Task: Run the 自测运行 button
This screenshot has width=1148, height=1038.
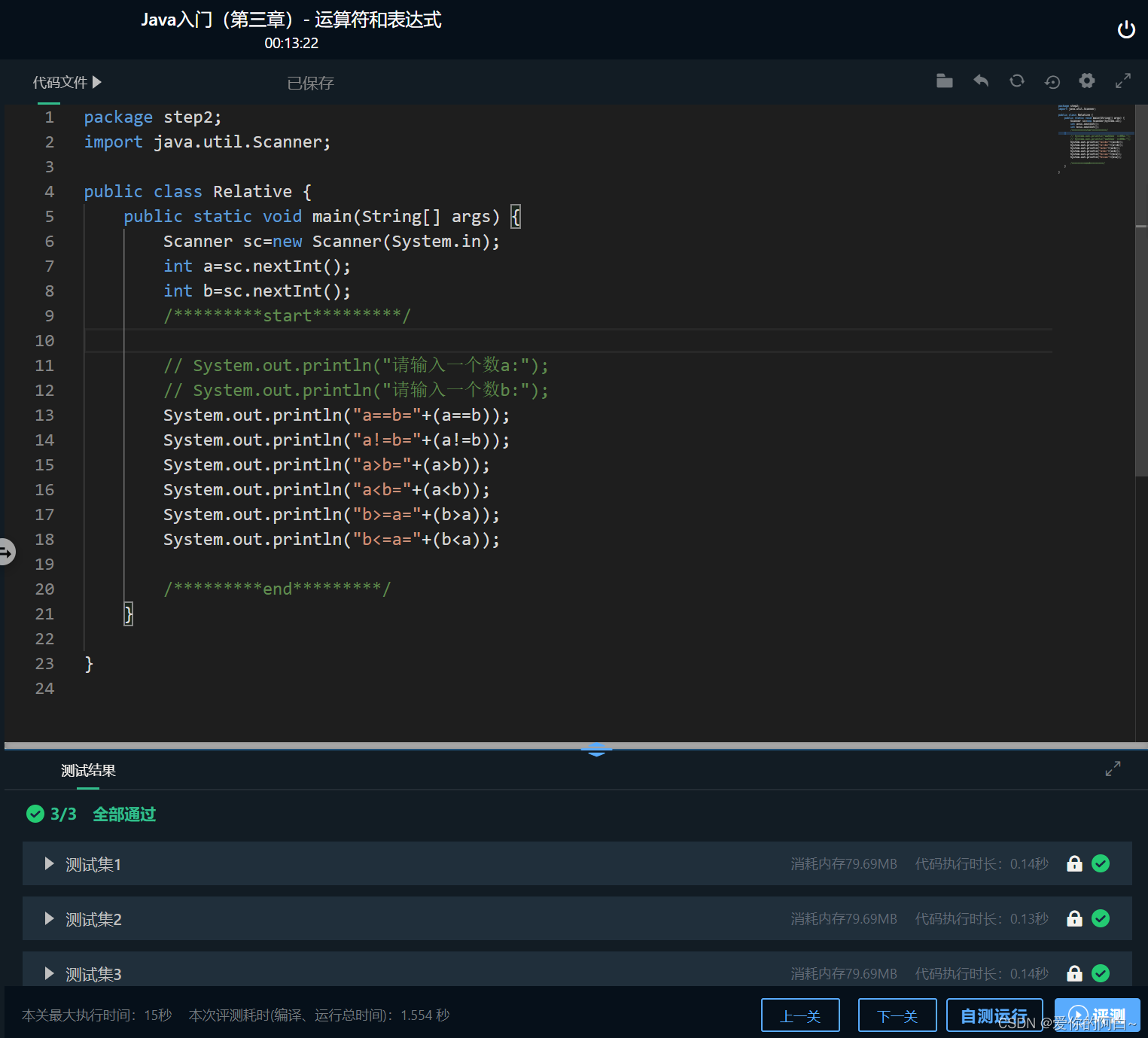Action: click(x=994, y=1015)
